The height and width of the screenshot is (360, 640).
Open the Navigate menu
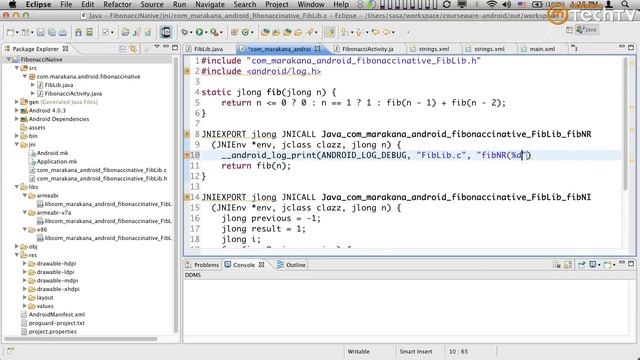click(x=210, y=4)
